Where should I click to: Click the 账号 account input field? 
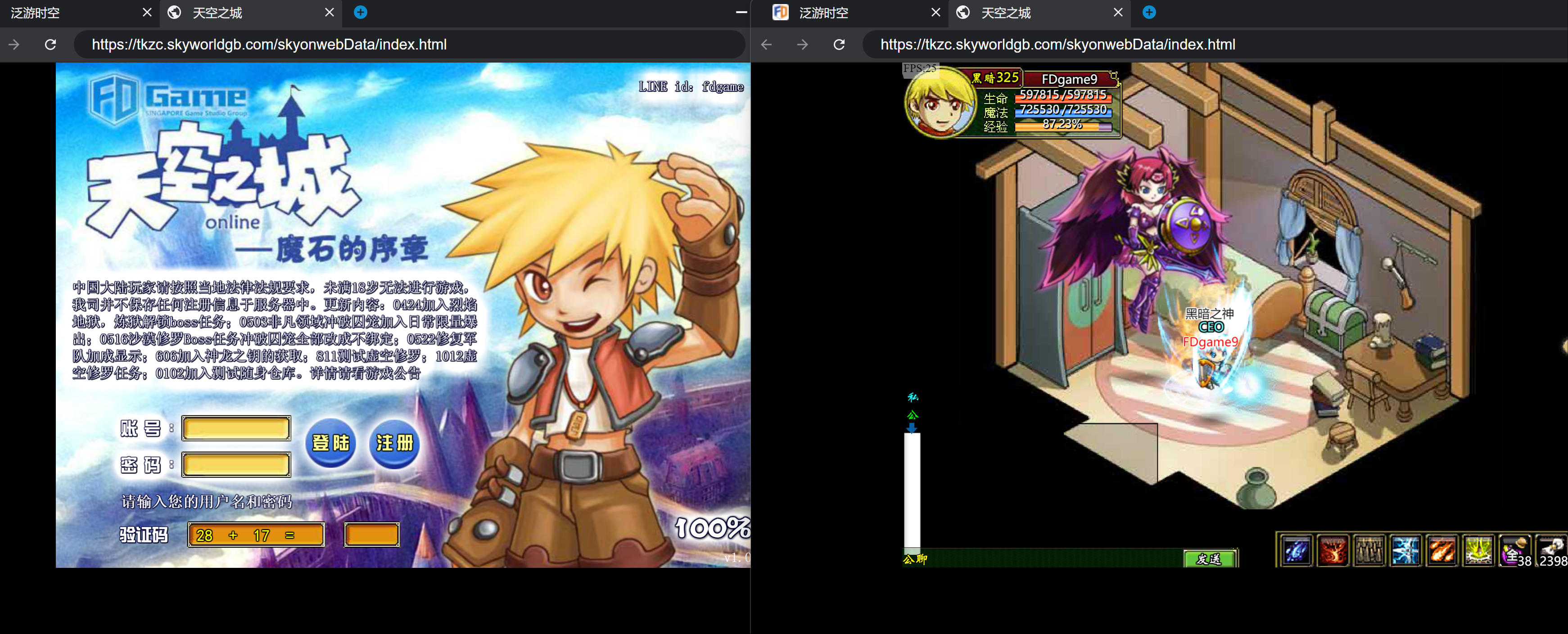tap(236, 428)
